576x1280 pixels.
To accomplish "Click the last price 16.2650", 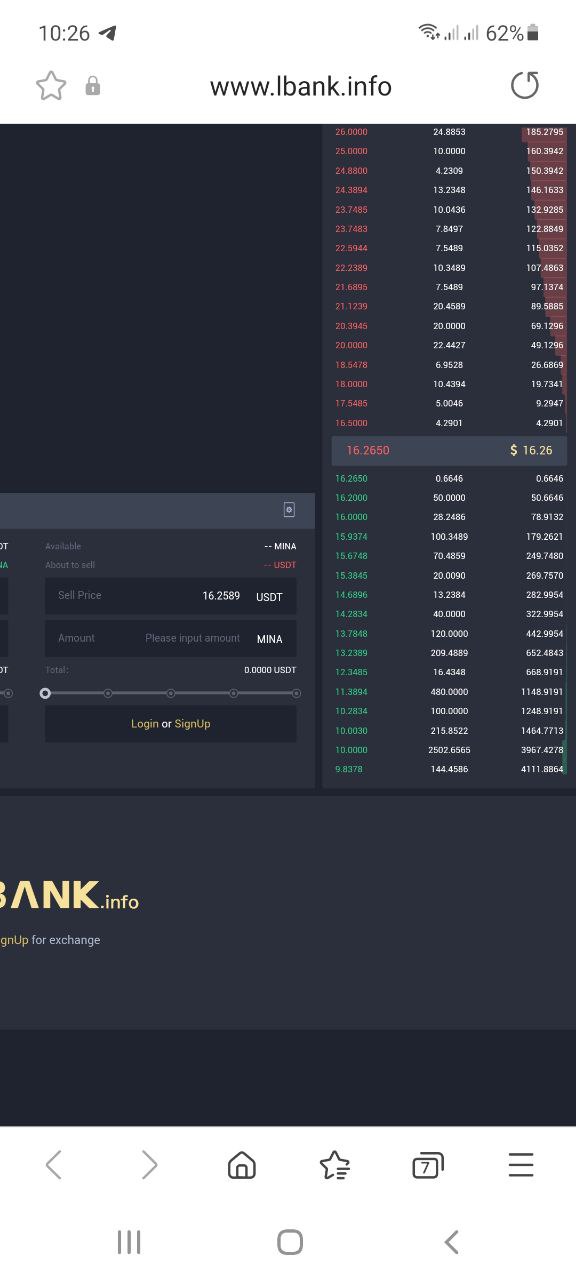I will [x=368, y=451].
